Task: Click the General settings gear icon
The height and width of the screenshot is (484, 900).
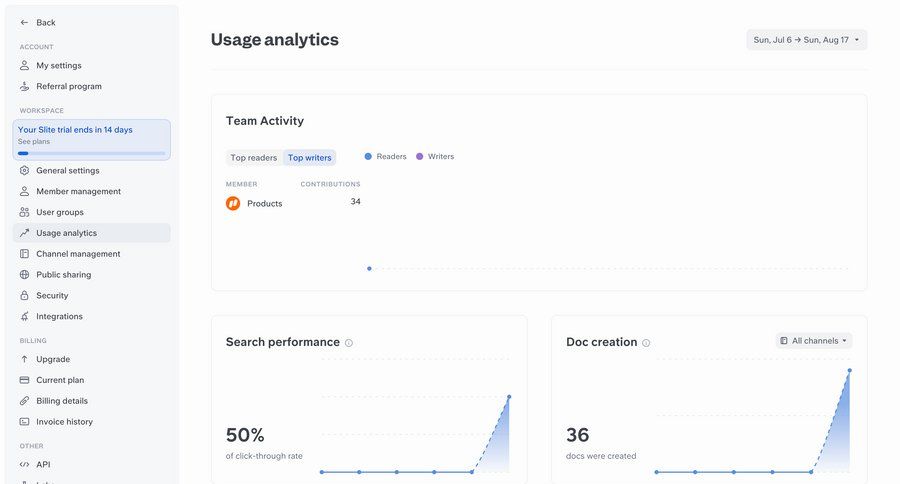Action: tap(24, 170)
